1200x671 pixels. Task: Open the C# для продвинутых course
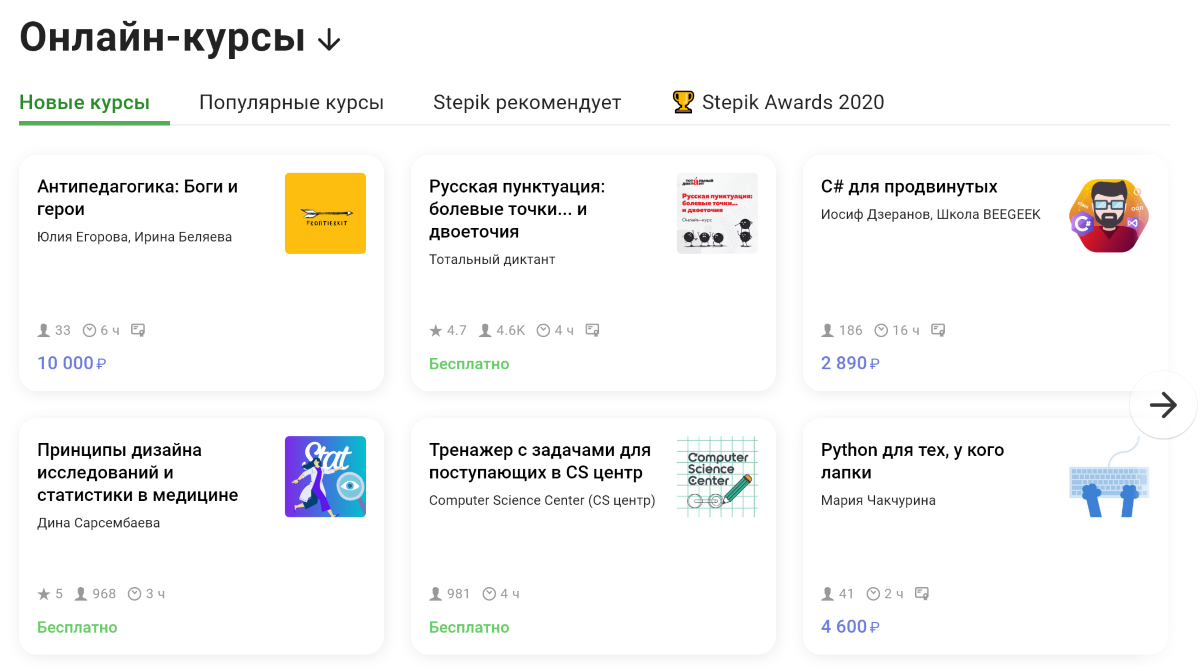click(909, 187)
